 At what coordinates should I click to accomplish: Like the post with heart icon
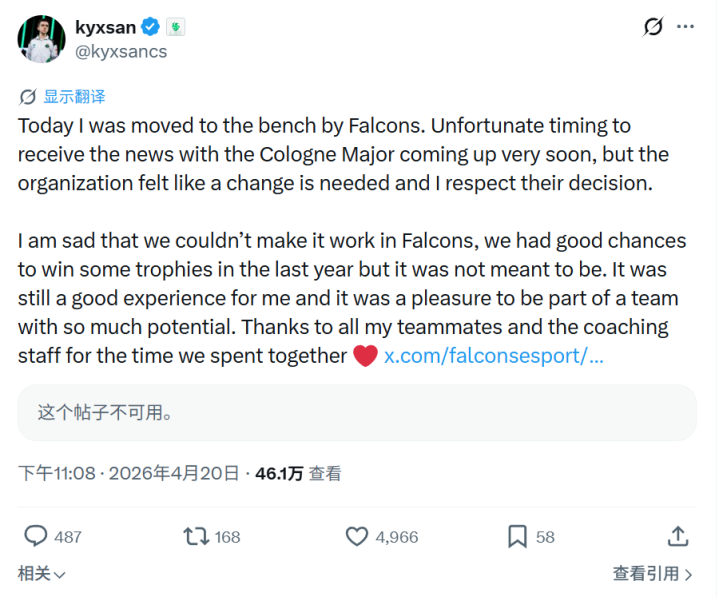tap(357, 536)
